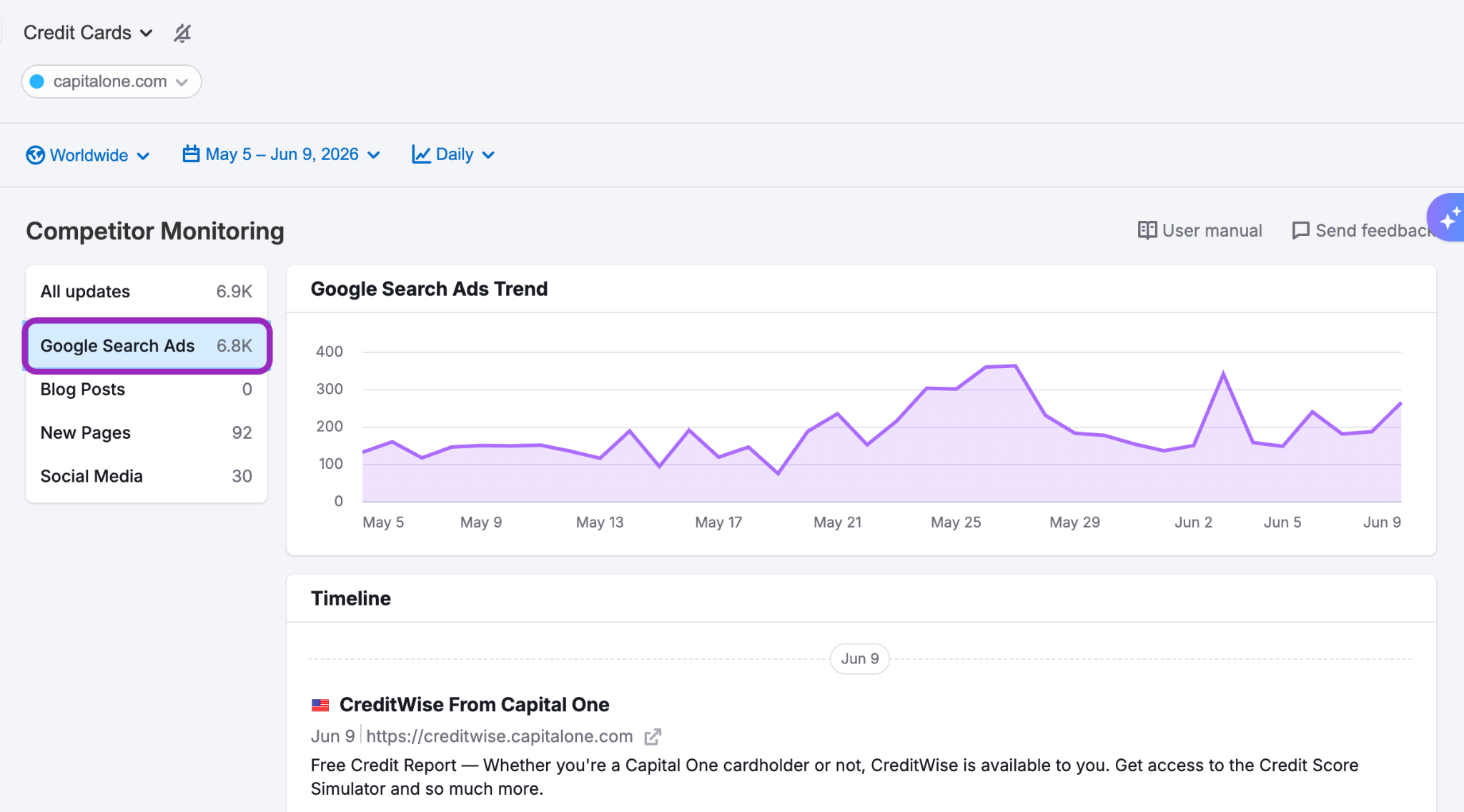
Task: Click the book icon beside User manual
Action: (x=1147, y=230)
